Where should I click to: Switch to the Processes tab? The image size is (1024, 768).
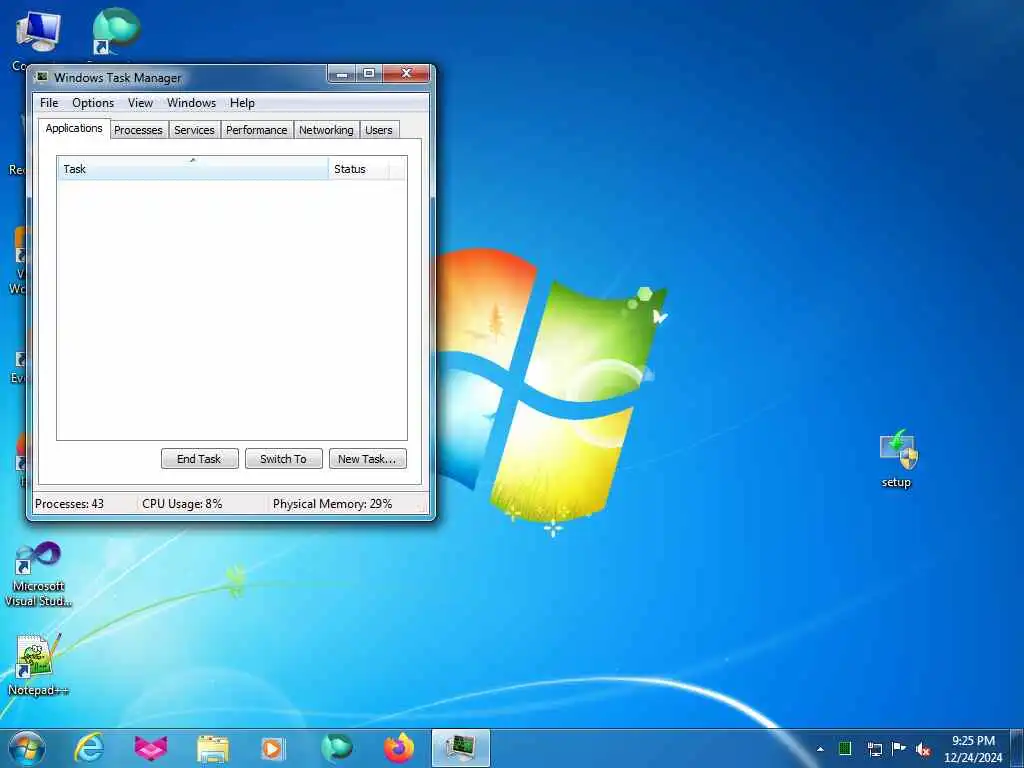(138, 130)
